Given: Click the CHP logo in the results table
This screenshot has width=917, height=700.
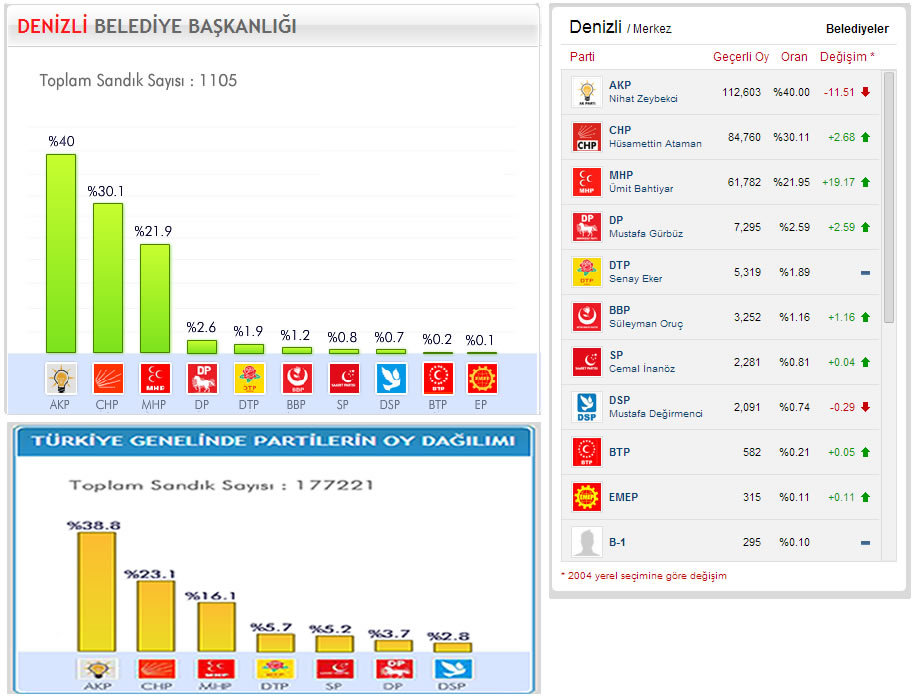Looking at the screenshot, I should [x=587, y=137].
